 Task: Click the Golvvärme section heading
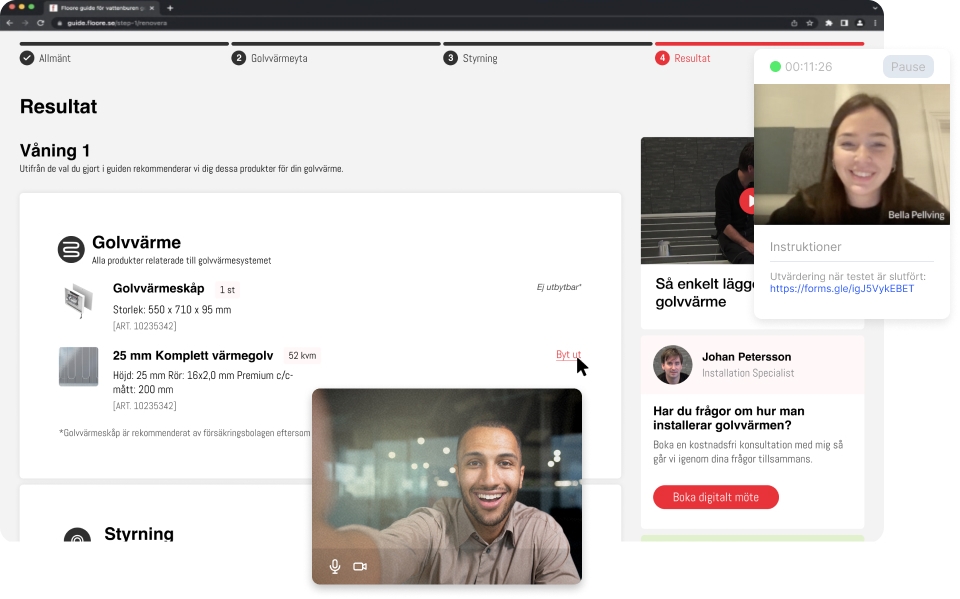(x=137, y=243)
